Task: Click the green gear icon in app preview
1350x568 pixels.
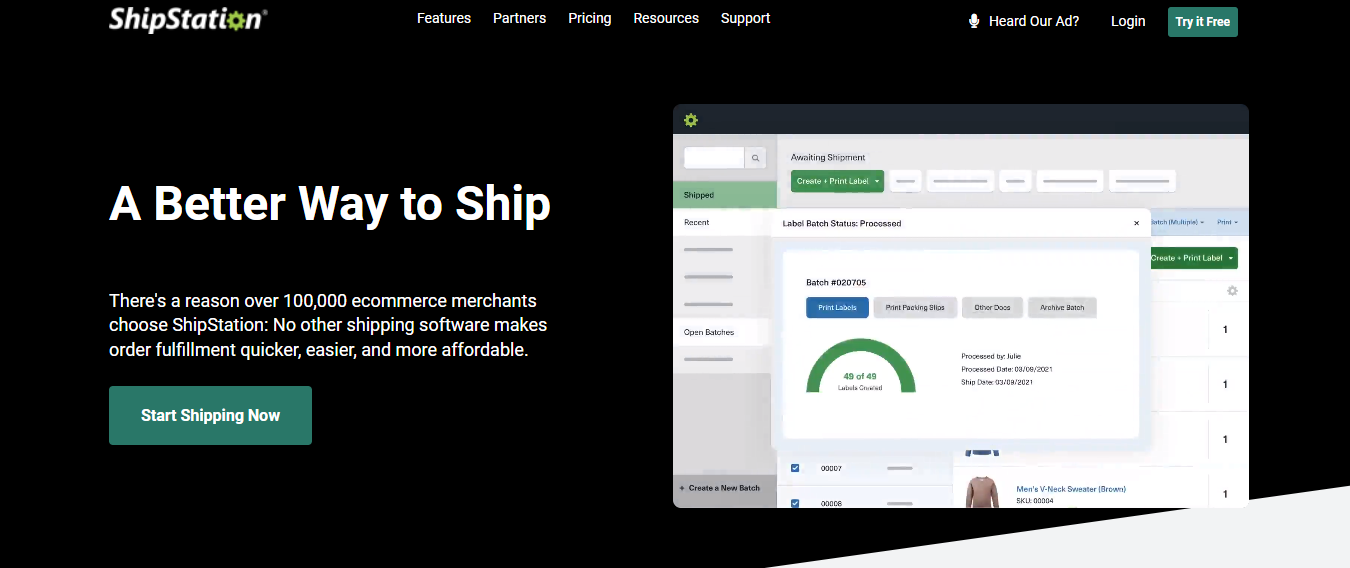Action: tap(690, 120)
